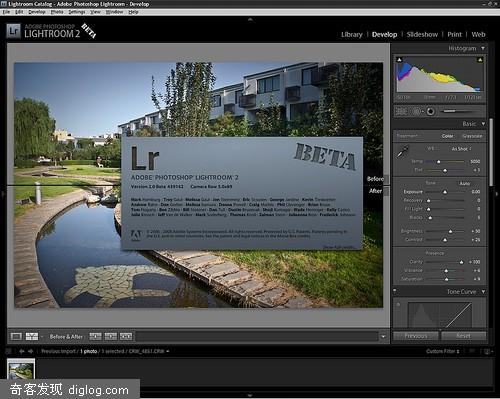
Task: Select the photo thumbnail in filmstrip
Action: pyautogui.click(x=21, y=369)
